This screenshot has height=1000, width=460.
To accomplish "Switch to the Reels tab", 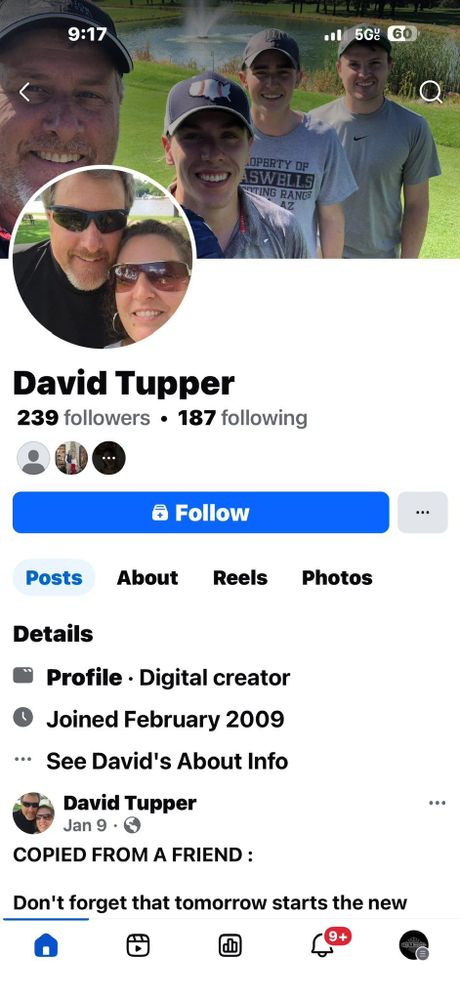I will (x=240, y=578).
